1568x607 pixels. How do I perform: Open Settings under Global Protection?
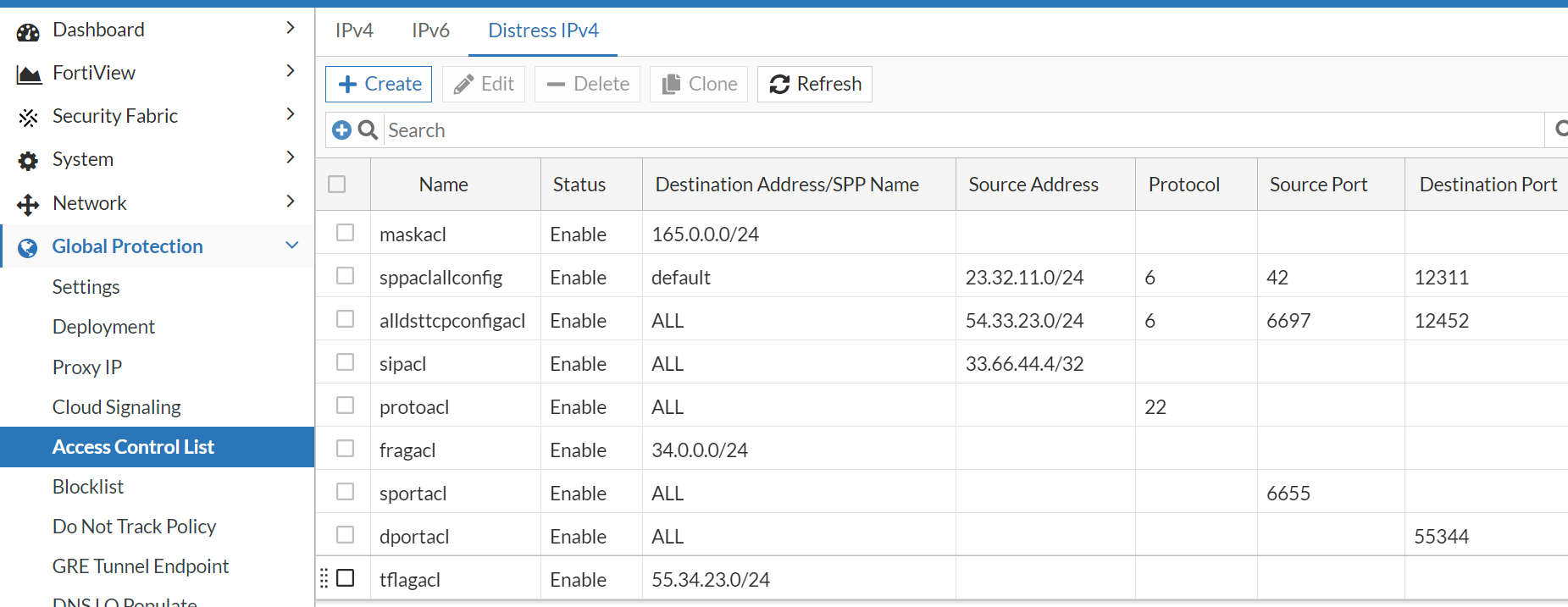point(86,287)
